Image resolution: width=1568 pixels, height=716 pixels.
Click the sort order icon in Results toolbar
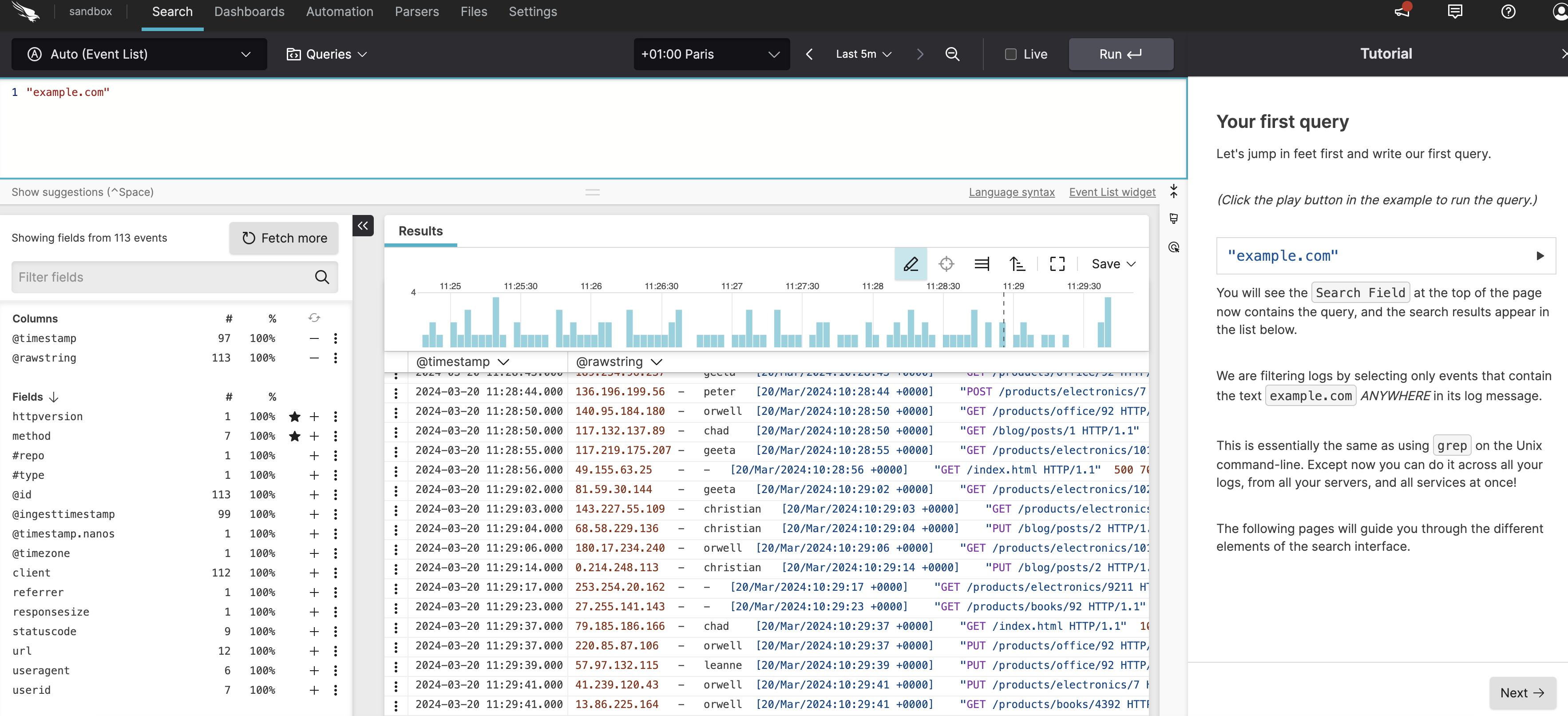(1017, 264)
